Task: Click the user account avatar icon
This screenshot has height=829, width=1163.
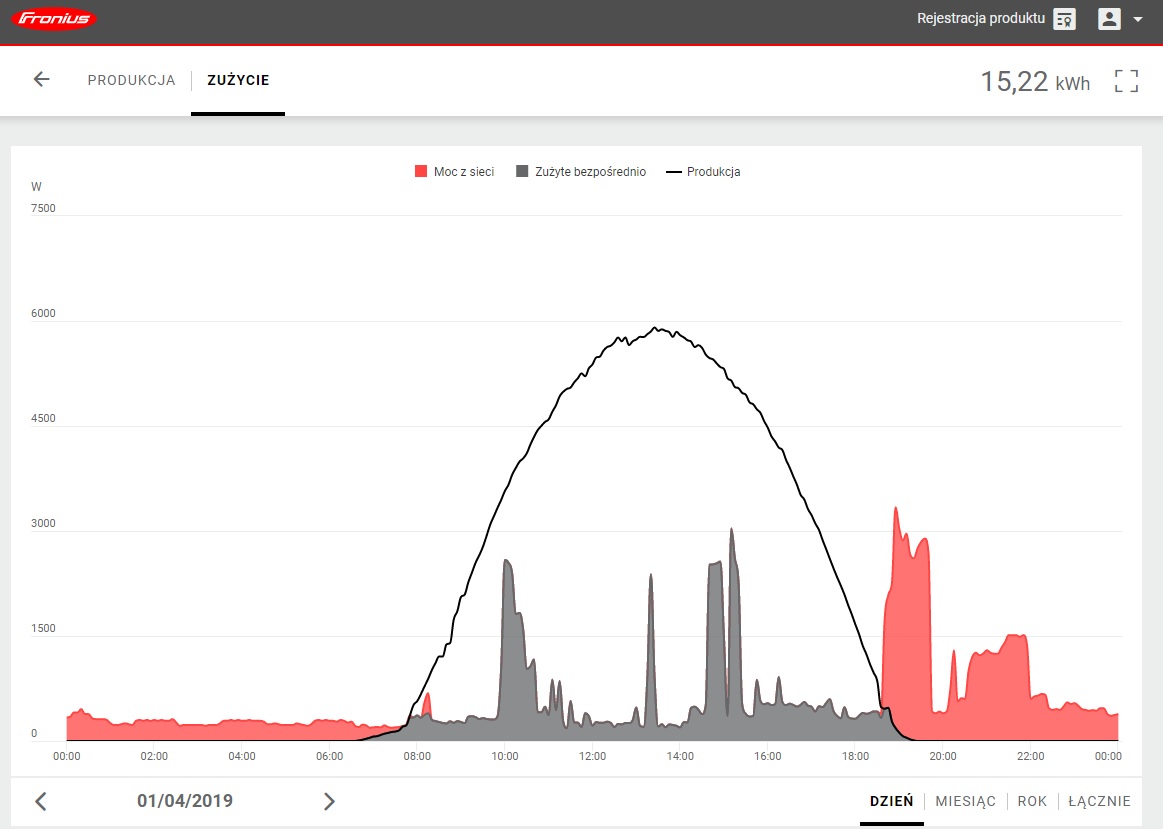Action: click(x=1109, y=19)
